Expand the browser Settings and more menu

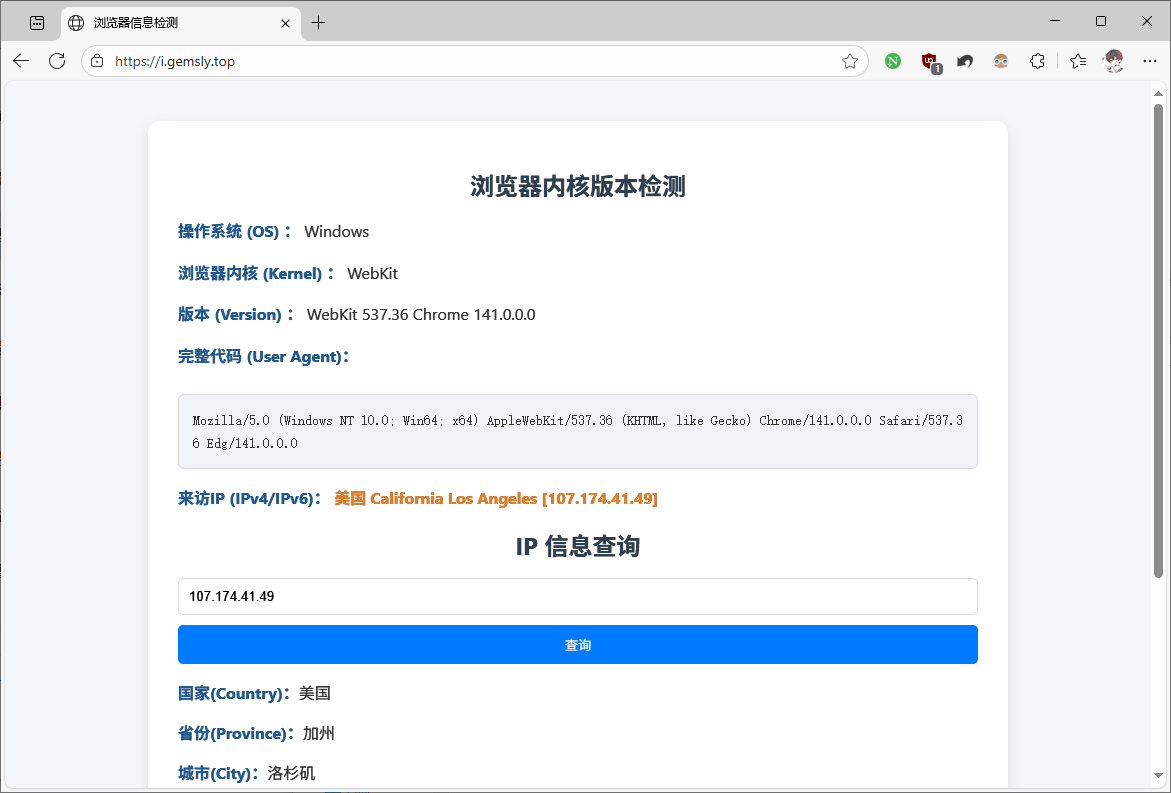(x=1147, y=61)
